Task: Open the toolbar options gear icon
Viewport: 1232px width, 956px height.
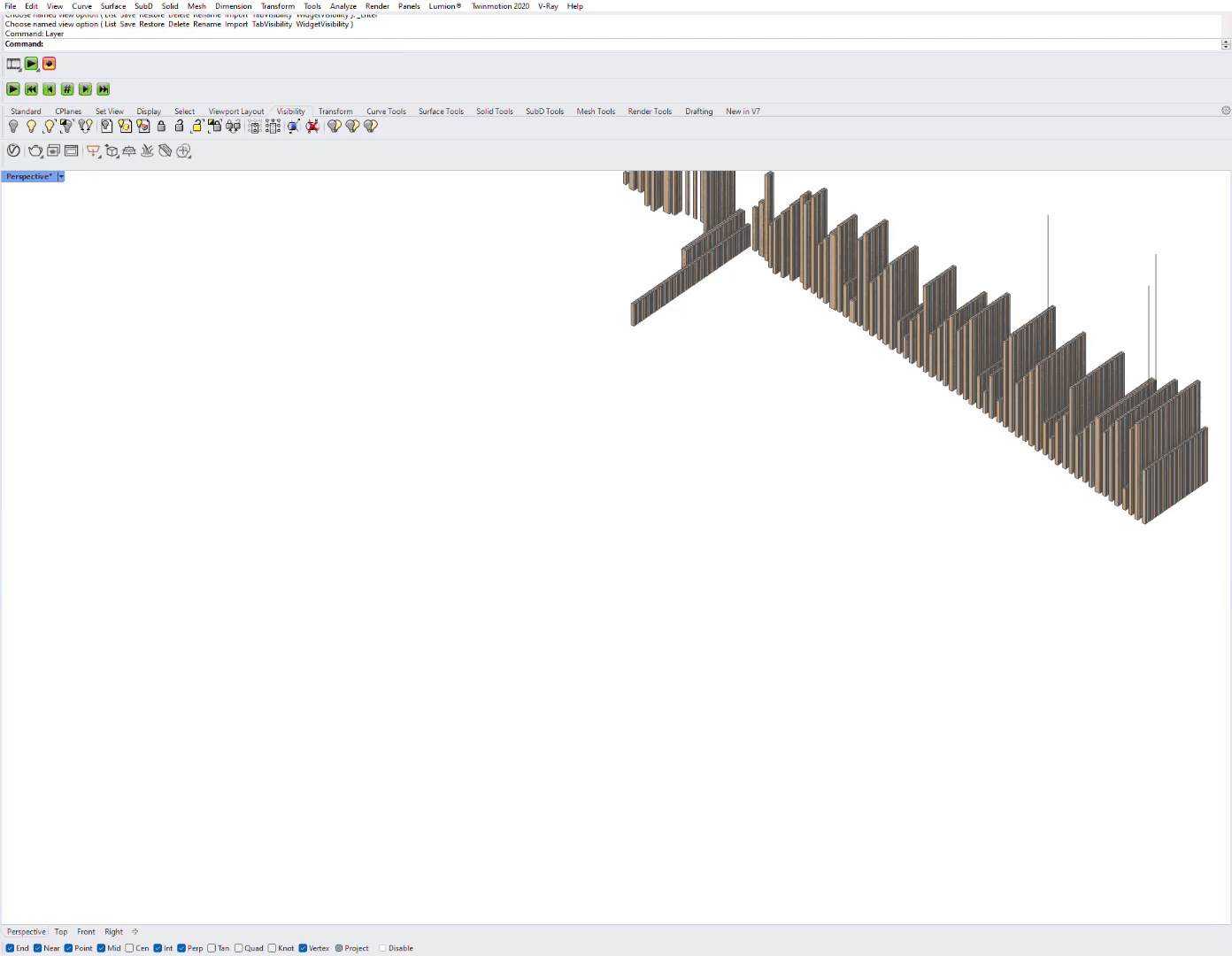Action: [x=1226, y=111]
